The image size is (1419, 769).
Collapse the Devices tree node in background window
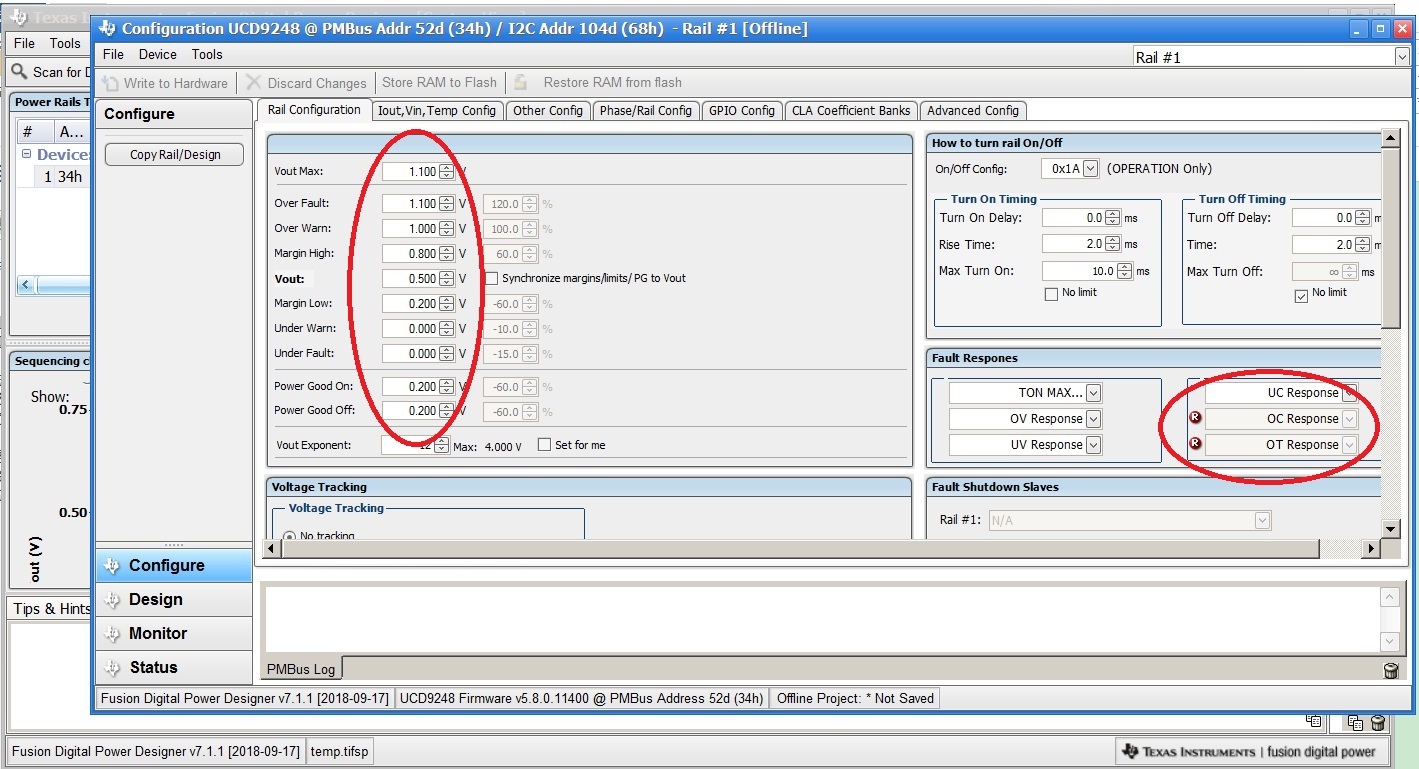click(x=26, y=155)
